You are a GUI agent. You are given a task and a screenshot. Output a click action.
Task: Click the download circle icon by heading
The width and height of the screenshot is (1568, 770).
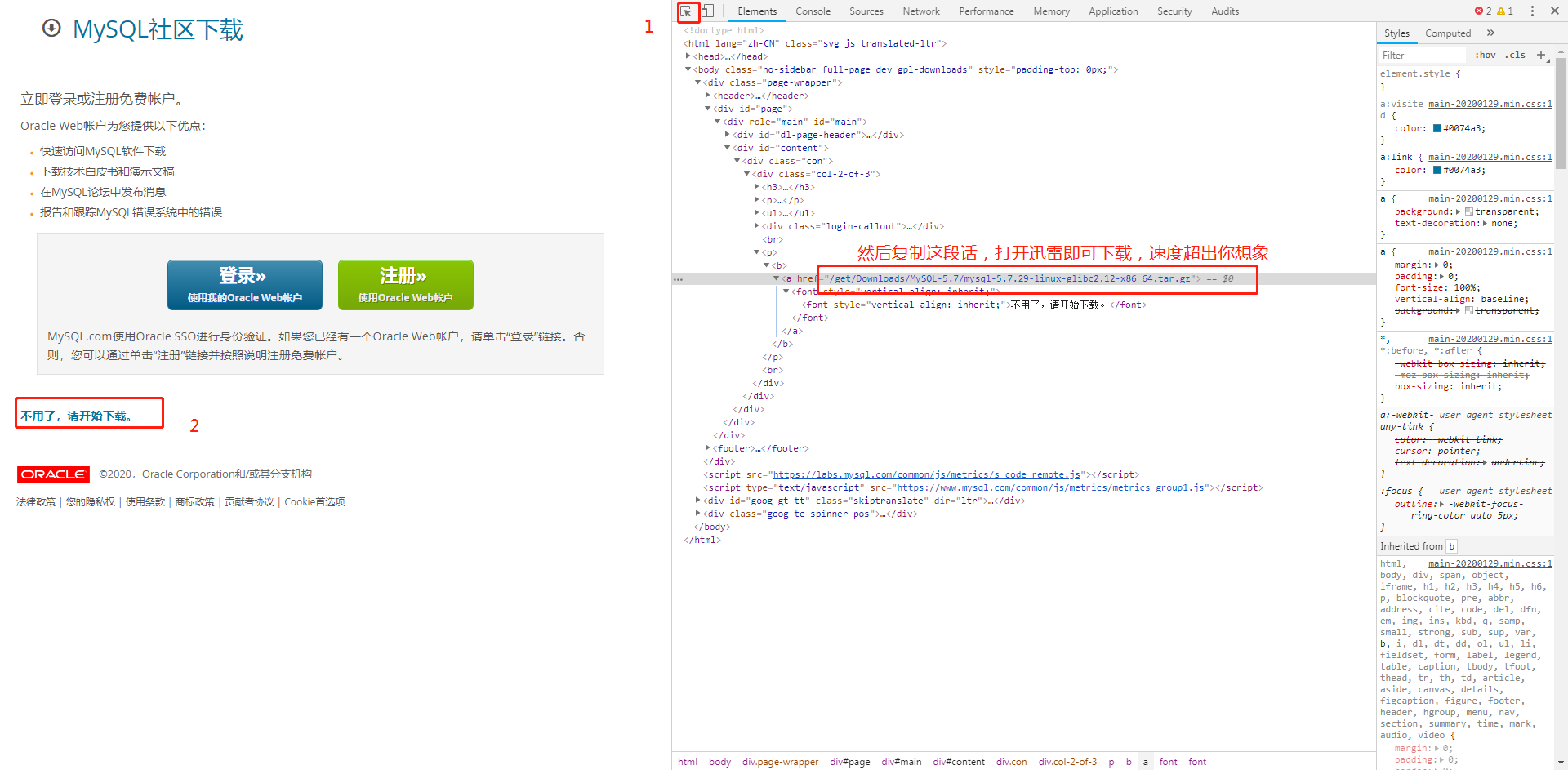coord(51,29)
